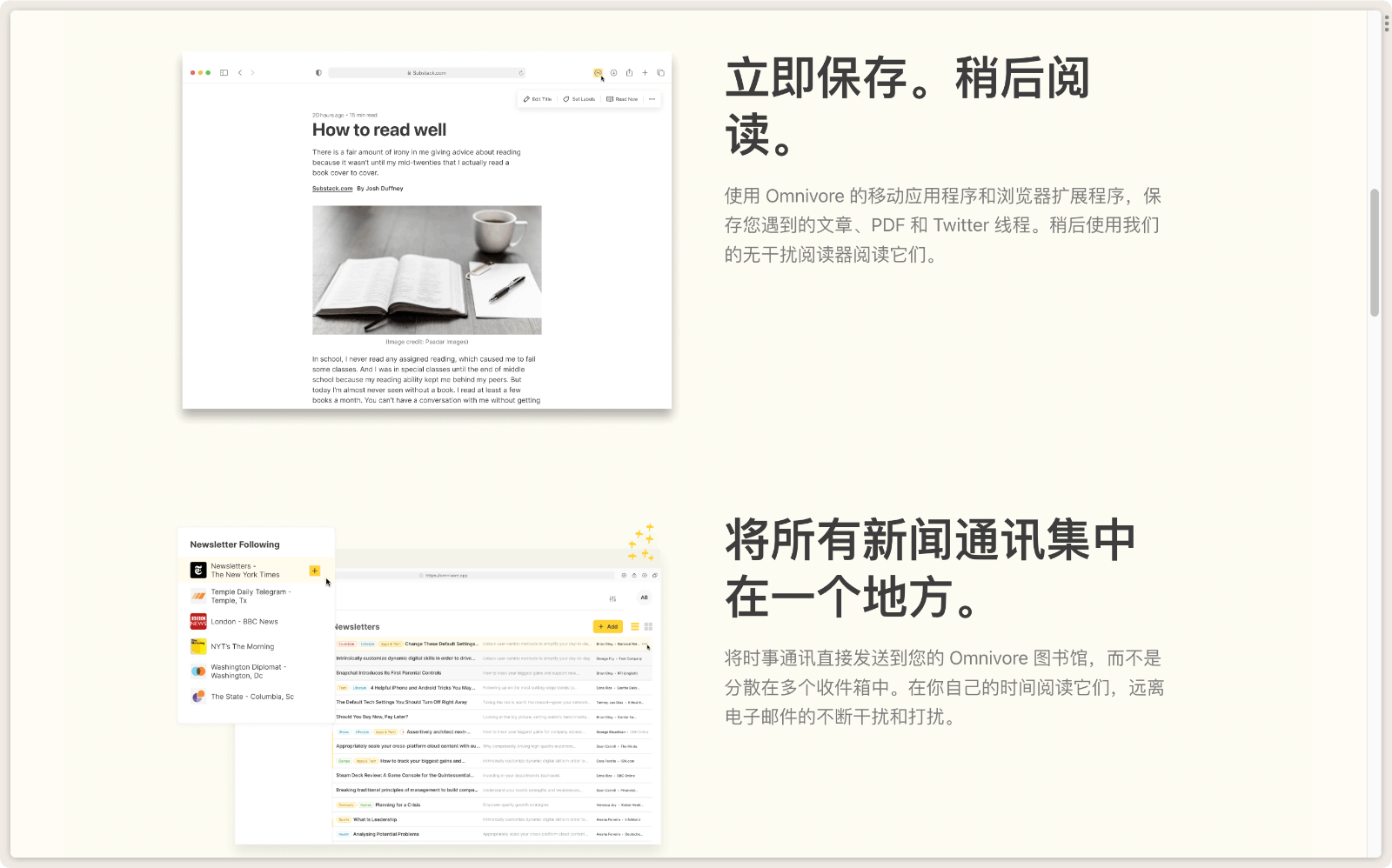Click the privacy shield icon near the address bar
This screenshot has width=1392, height=868.
[x=318, y=73]
